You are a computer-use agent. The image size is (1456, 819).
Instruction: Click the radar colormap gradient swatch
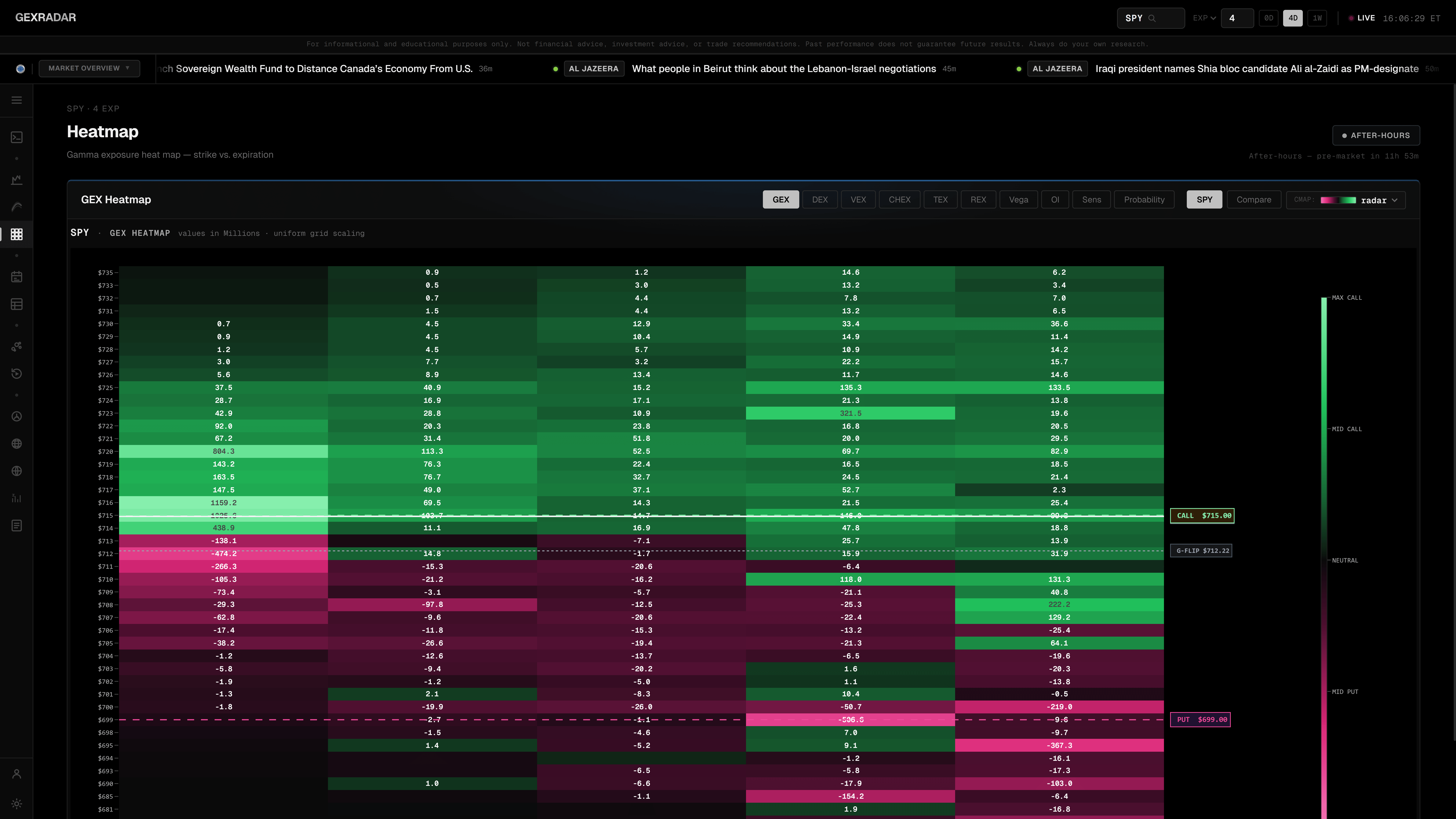[x=1338, y=200]
